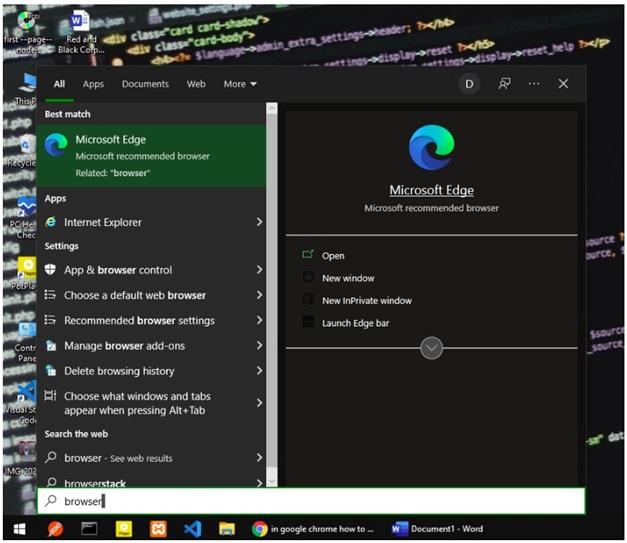Select the Documents search tab

pyautogui.click(x=145, y=84)
